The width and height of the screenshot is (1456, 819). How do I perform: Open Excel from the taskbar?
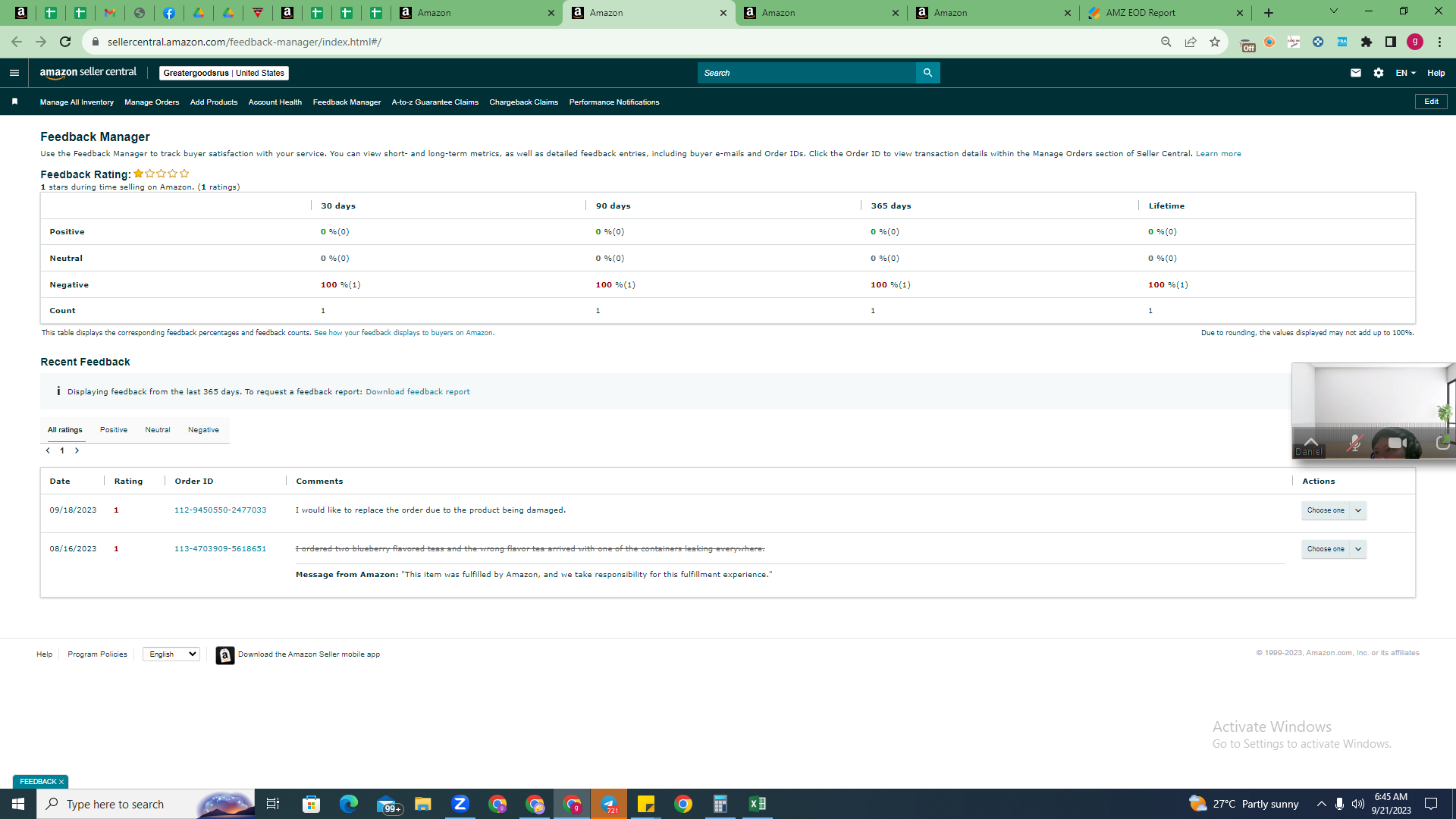(x=757, y=804)
